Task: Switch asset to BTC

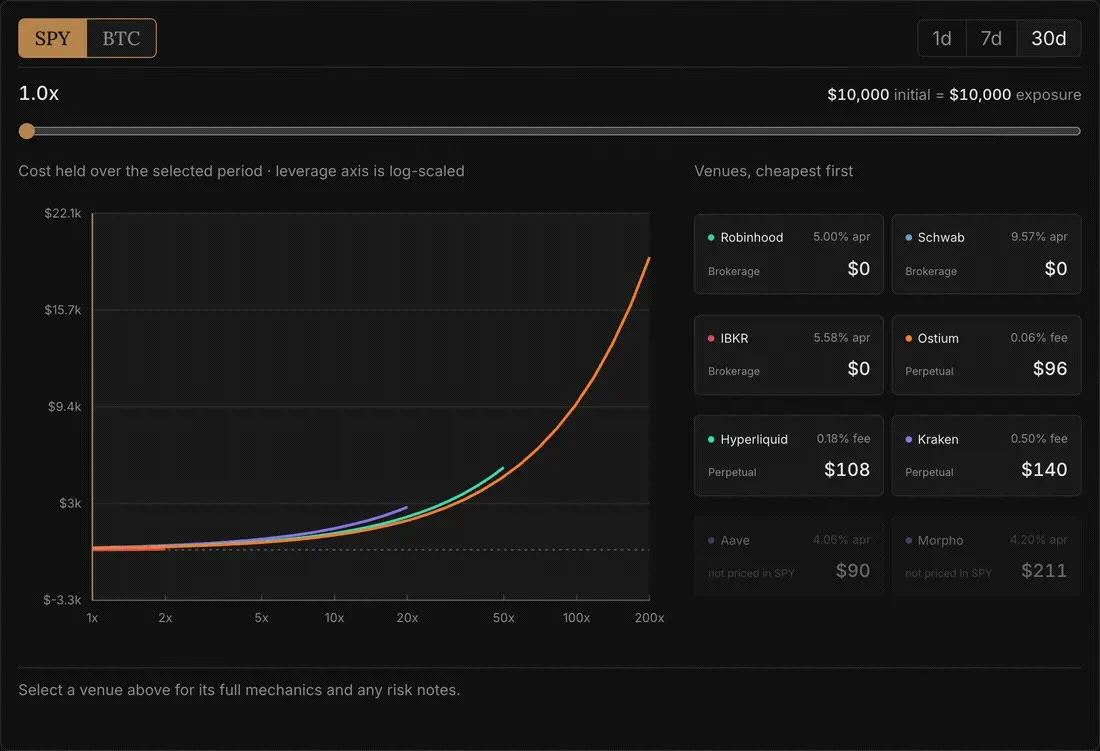Action: pyautogui.click(x=121, y=38)
